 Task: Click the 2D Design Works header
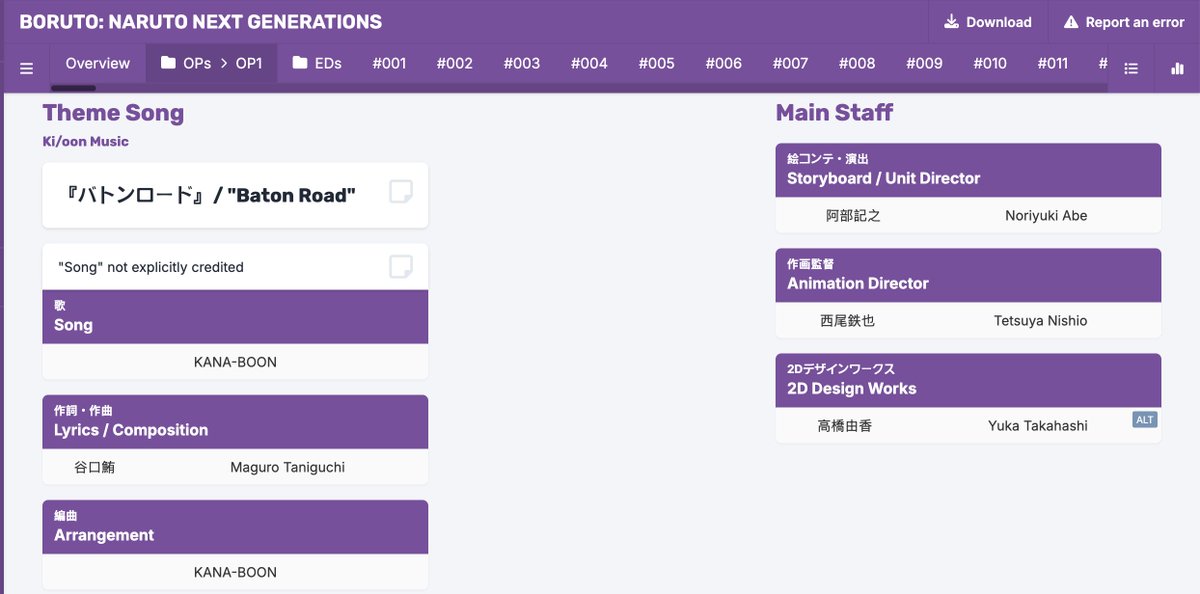click(968, 380)
